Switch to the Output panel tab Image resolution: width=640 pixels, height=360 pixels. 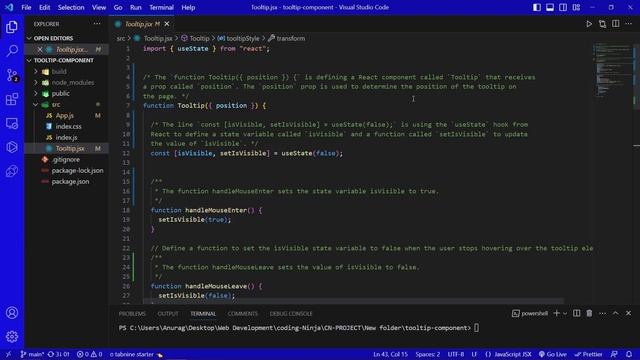tap(168, 313)
